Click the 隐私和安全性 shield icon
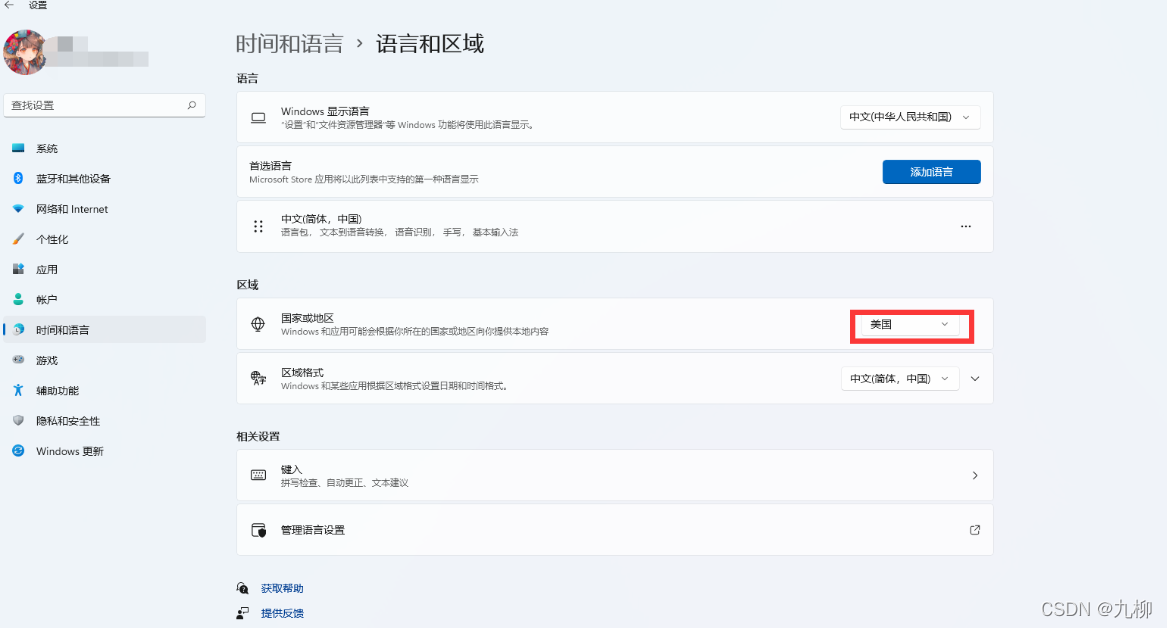 [x=18, y=420]
